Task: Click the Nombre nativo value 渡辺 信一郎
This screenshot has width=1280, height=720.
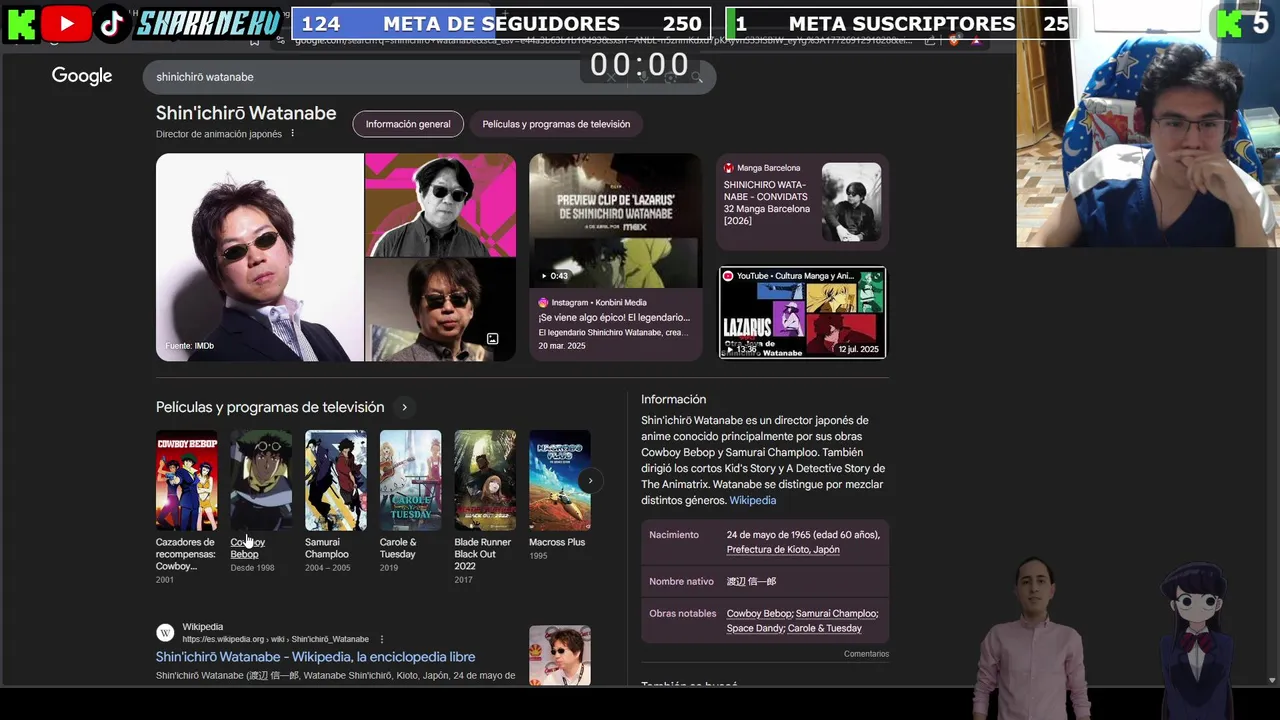Action: [751, 581]
